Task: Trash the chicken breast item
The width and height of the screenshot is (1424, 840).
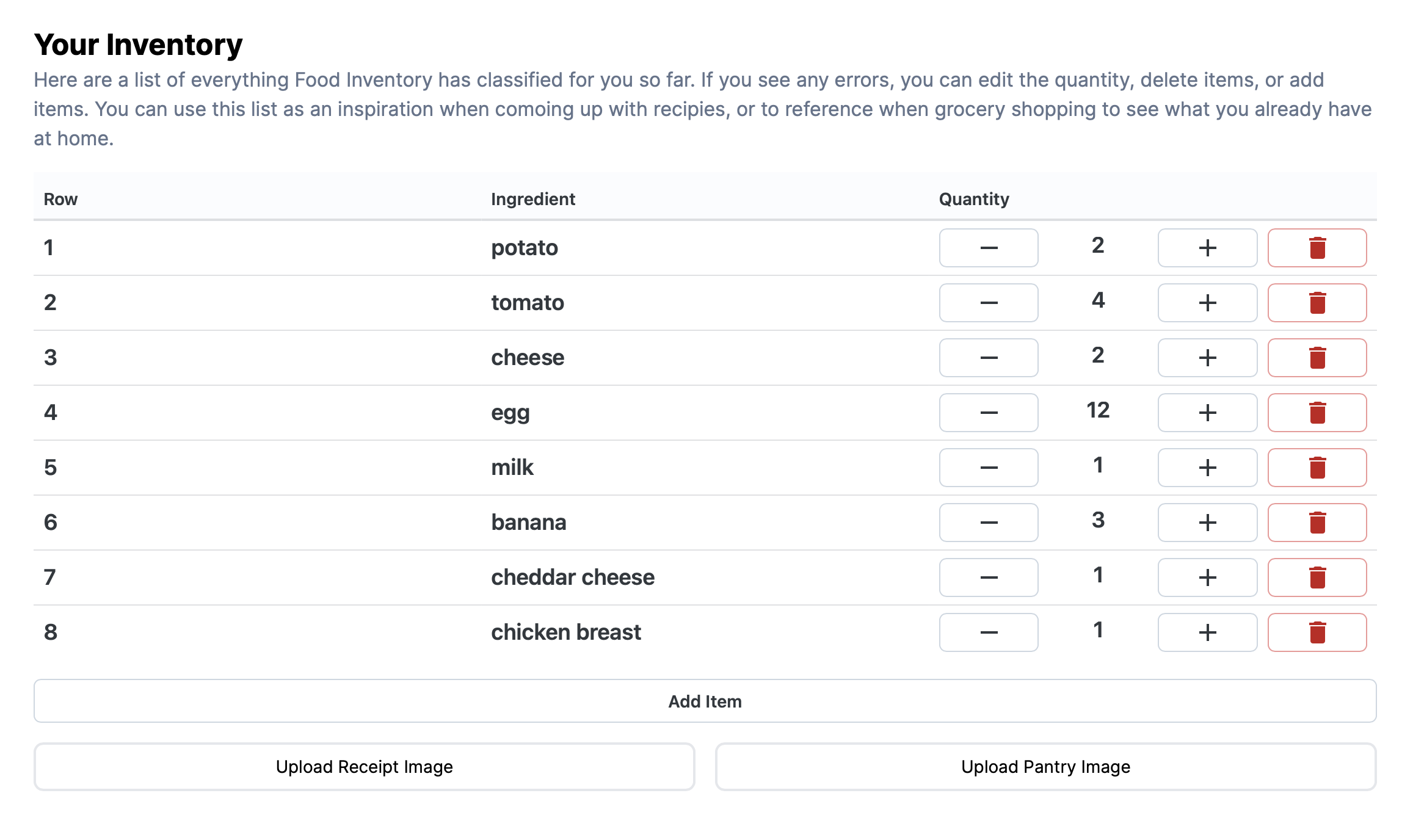Action: pos(1317,632)
